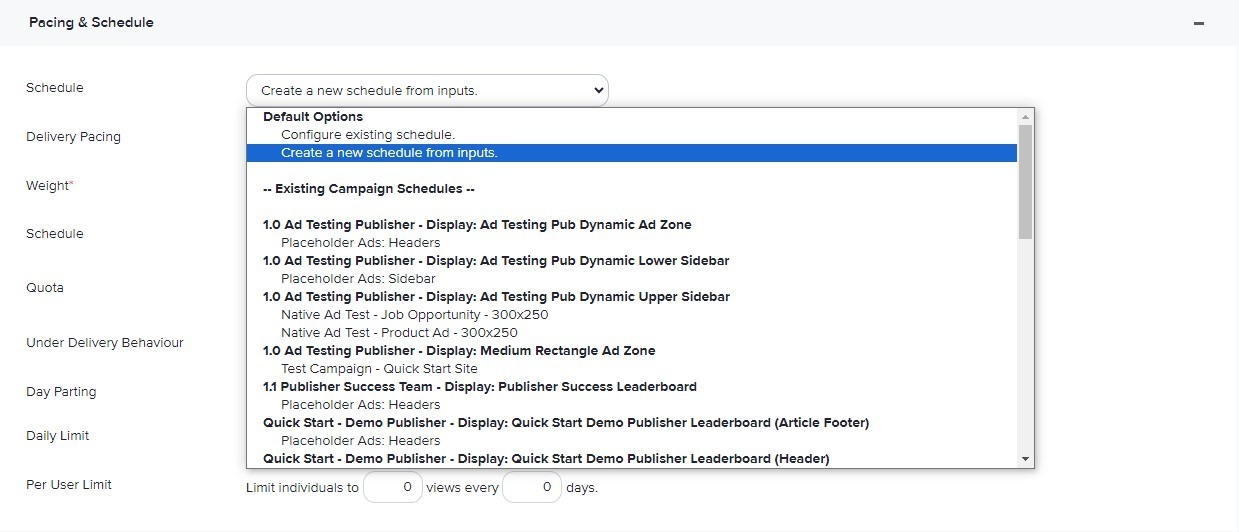
Task: Click the Per User Limit label
Action: (69, 485)
